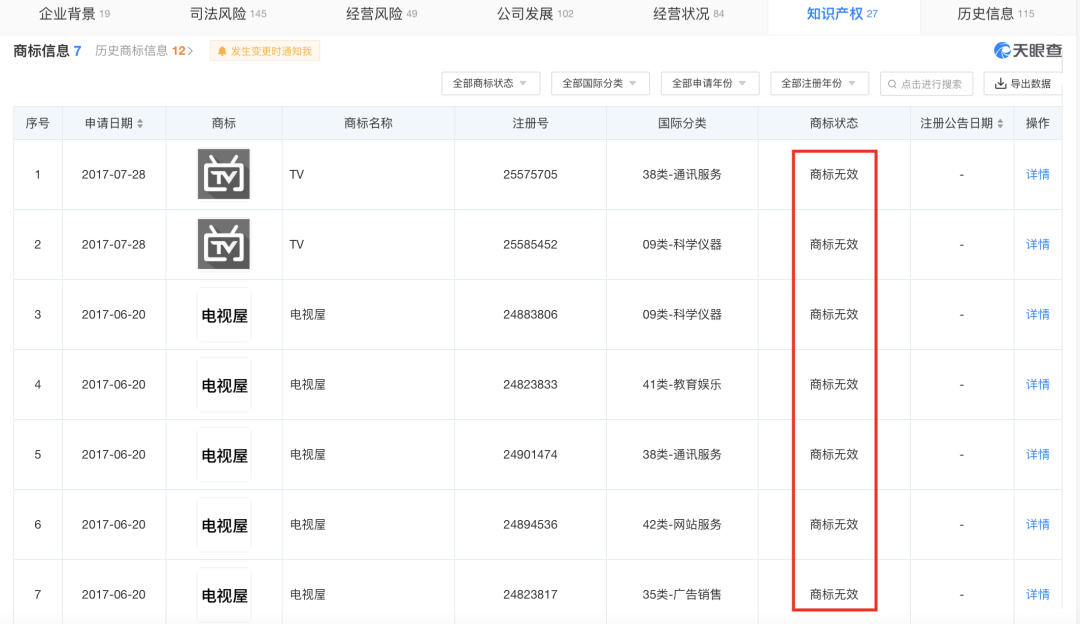The width and height of the screenshot is (1080, 624).
Task: Click registration number 24823817
Action: (530, 594)
